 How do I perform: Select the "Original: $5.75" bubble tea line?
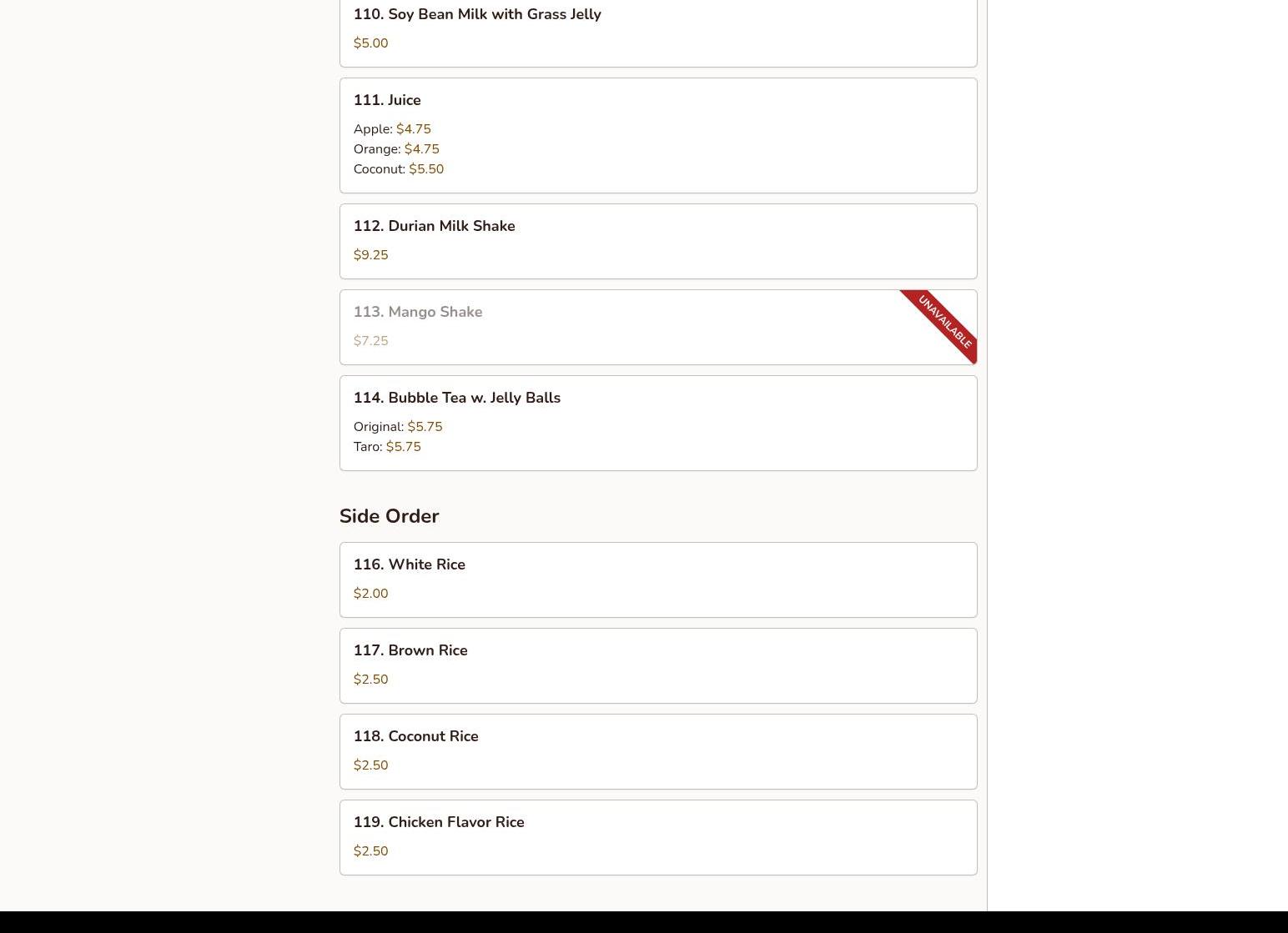[398, 427]
